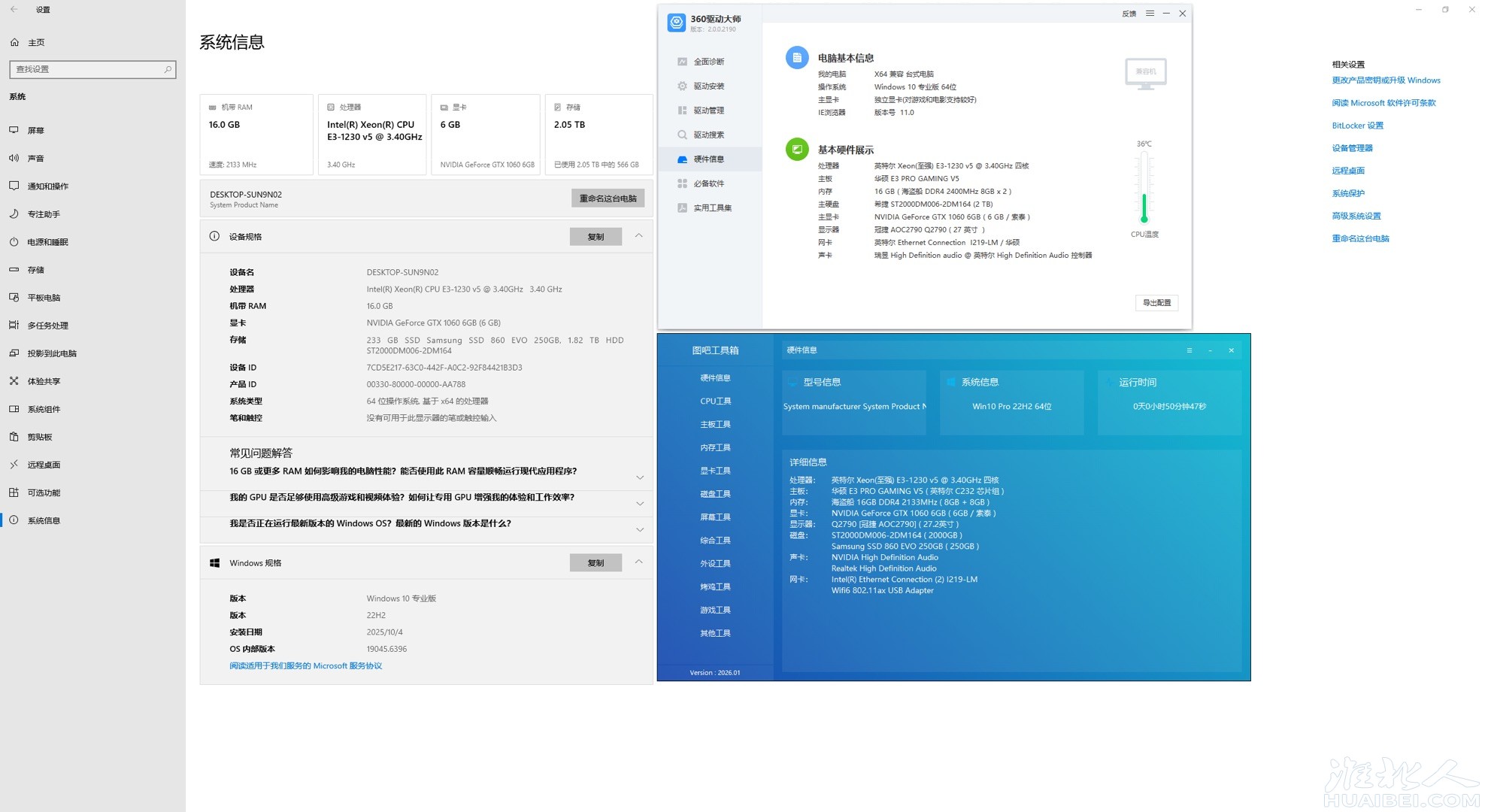Copy device specs with the 设备规格 复制 button
The height and width of the screenshot is (812, 1485).
596,237
